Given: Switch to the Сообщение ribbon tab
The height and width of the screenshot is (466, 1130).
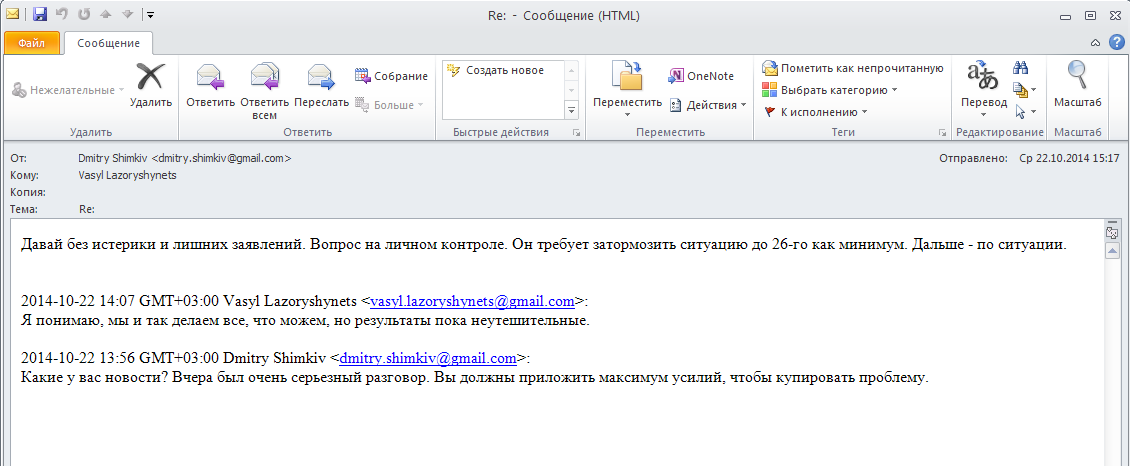Looking at the screenshot, I should (108, 43).
